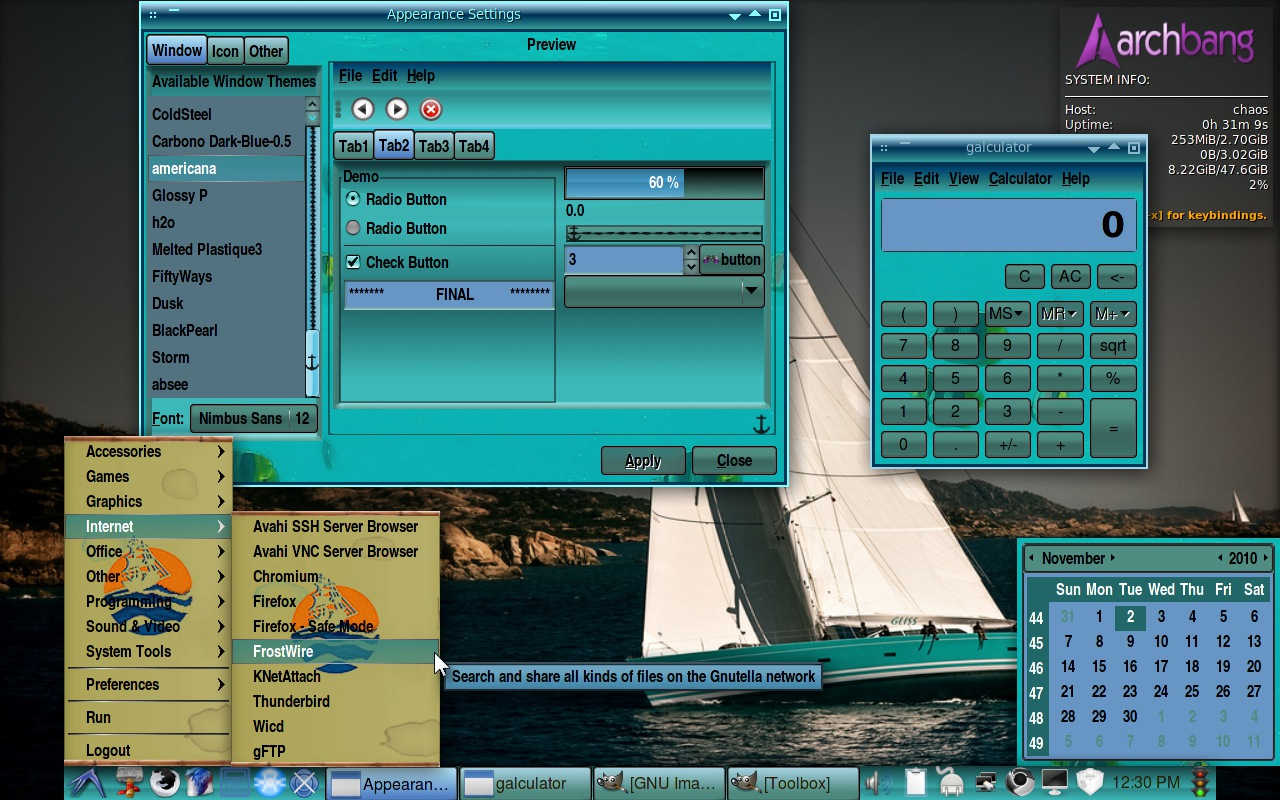Click the equals key in galculator

pyautogui.click(x=1113, y=428)
